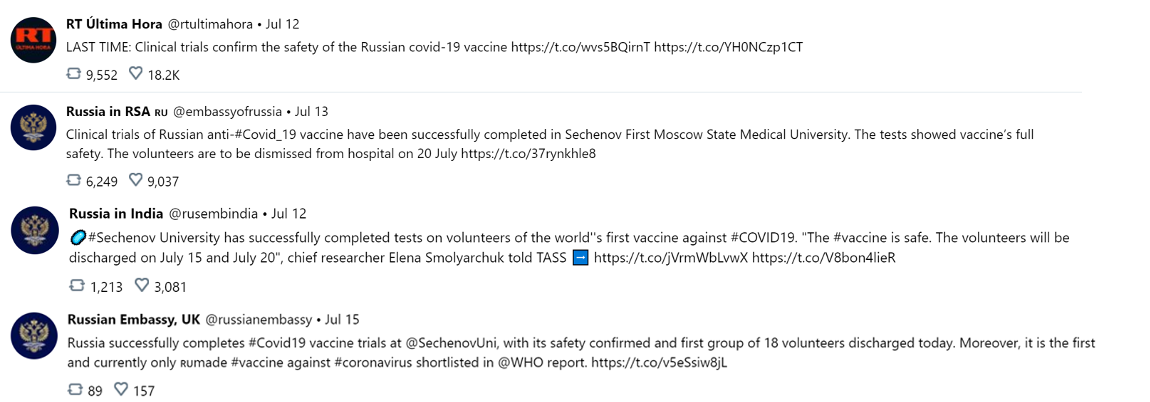This screenshot has height=402, width=1150.
Task: Open the https://t.co/jVrmWbLvwX link
Action: click(670, 257)
